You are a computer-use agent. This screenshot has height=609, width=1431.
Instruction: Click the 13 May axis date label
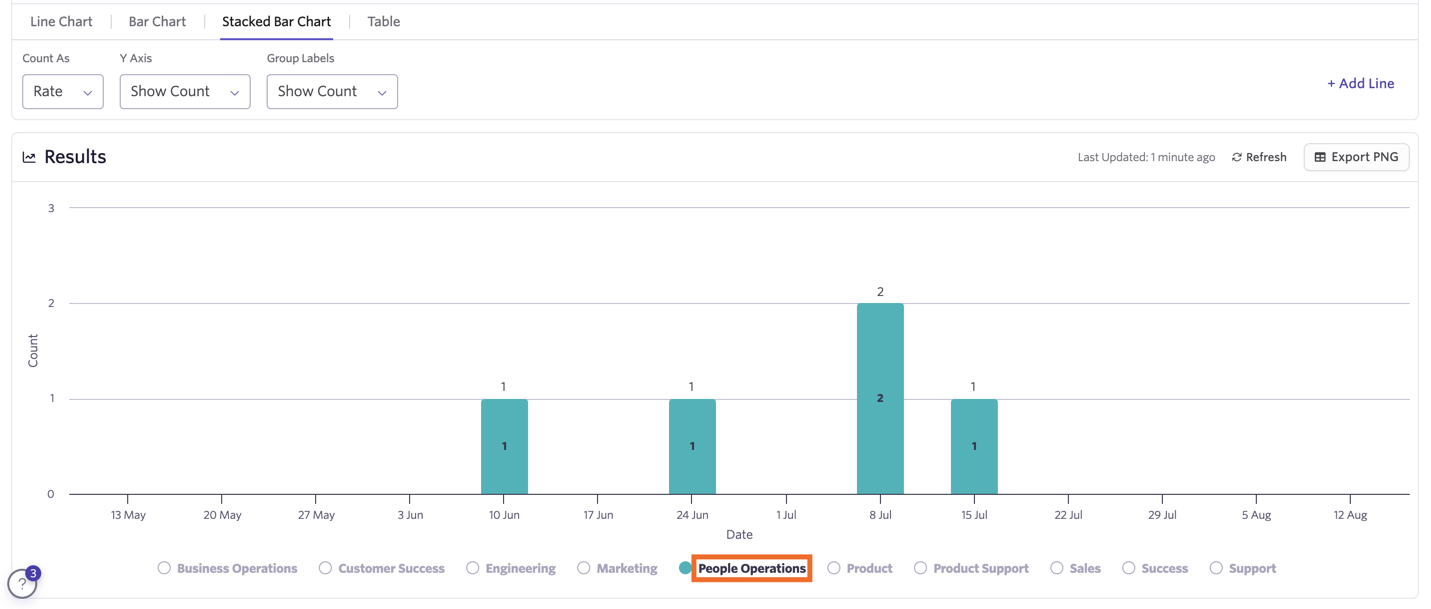(128, 515)
